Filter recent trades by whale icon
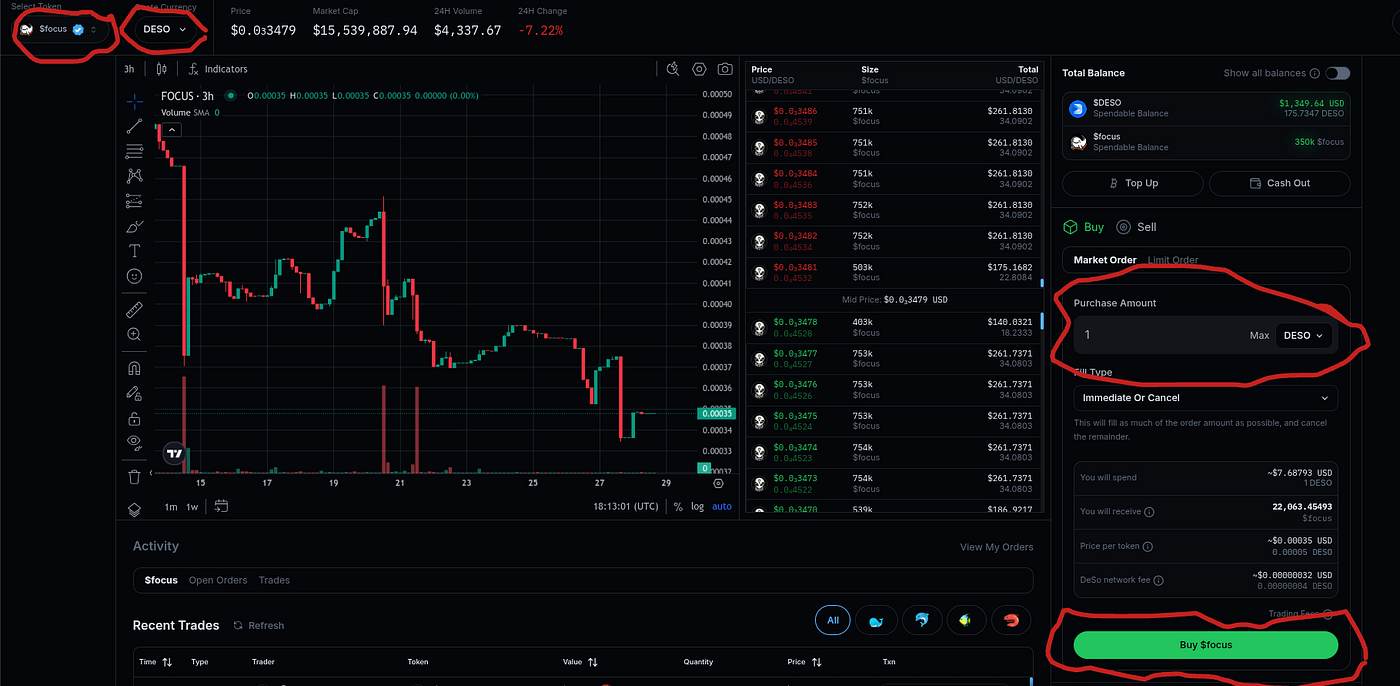The image size is (1400, 686). [x=876, y=620]
